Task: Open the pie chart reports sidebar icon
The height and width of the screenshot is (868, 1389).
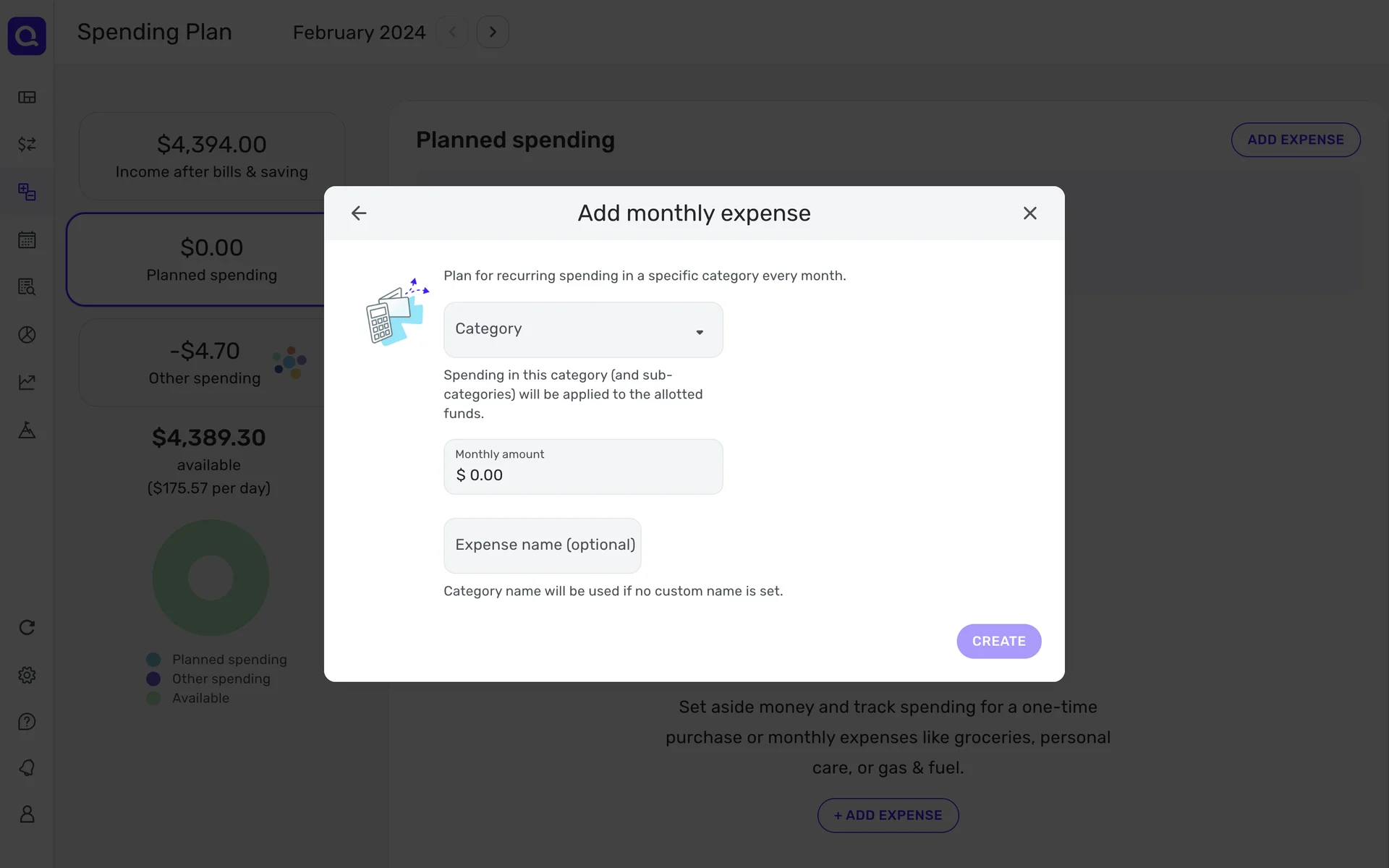Action: (x=27, y=335)
